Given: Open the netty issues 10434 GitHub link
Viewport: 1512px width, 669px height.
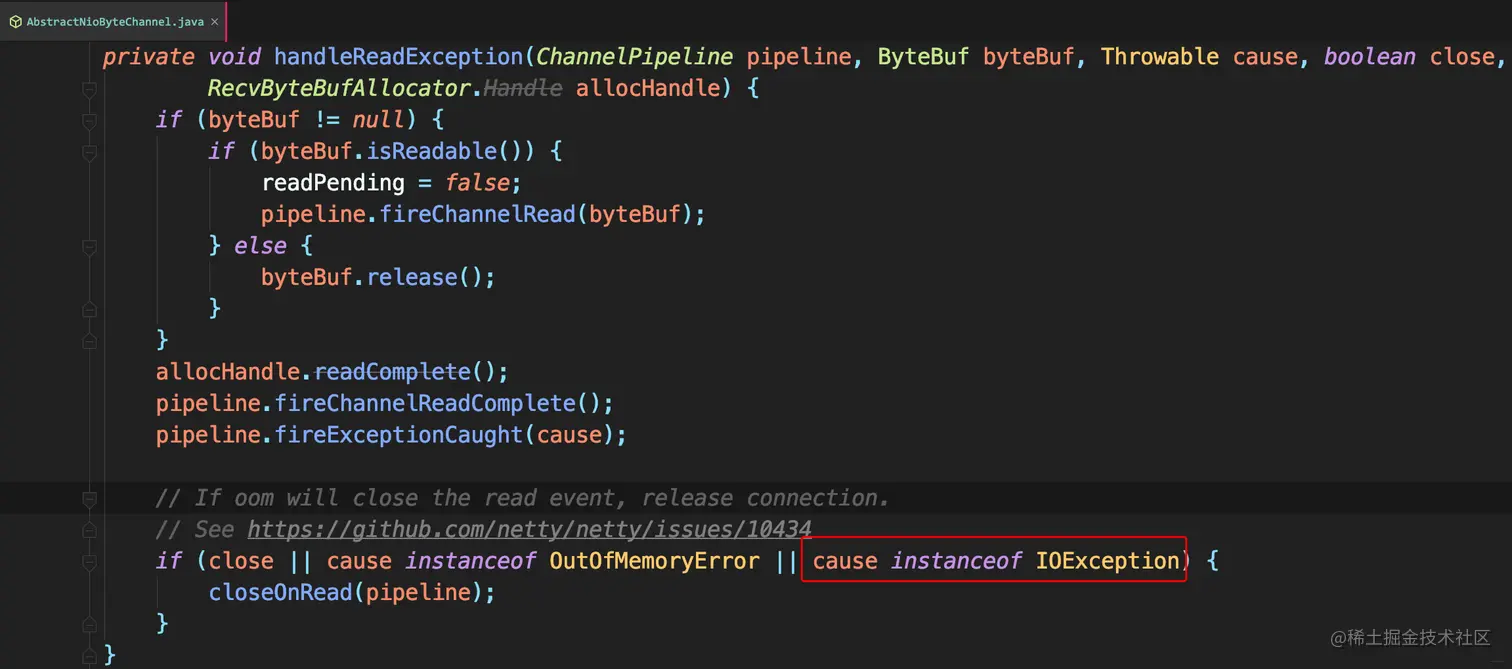Looking at the screenshot, I should (x=529, y=529).
